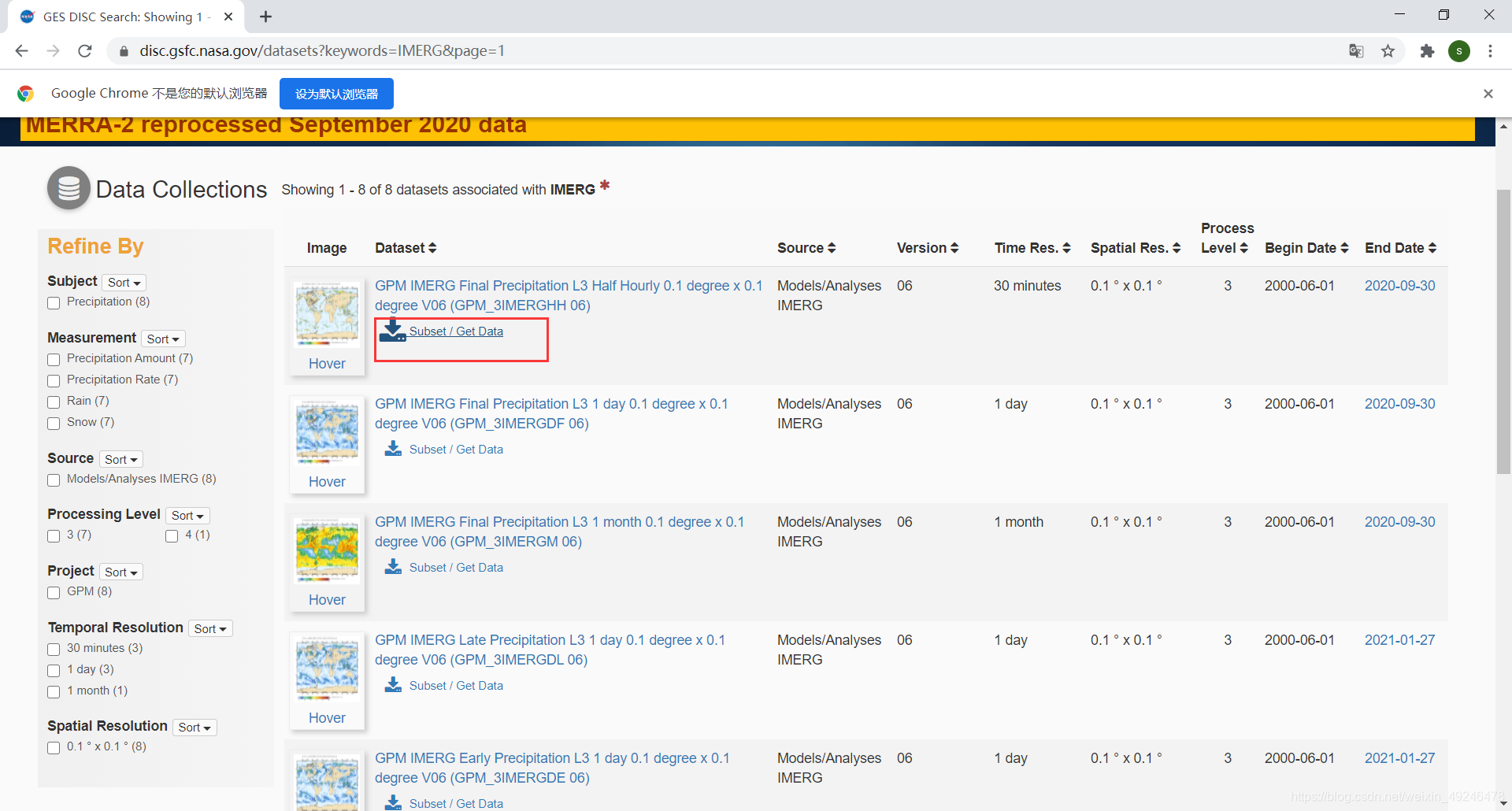Click thumbnail of Half Hourly dataset
Screen dimensions: 1512x811
[x=327, y=313]
